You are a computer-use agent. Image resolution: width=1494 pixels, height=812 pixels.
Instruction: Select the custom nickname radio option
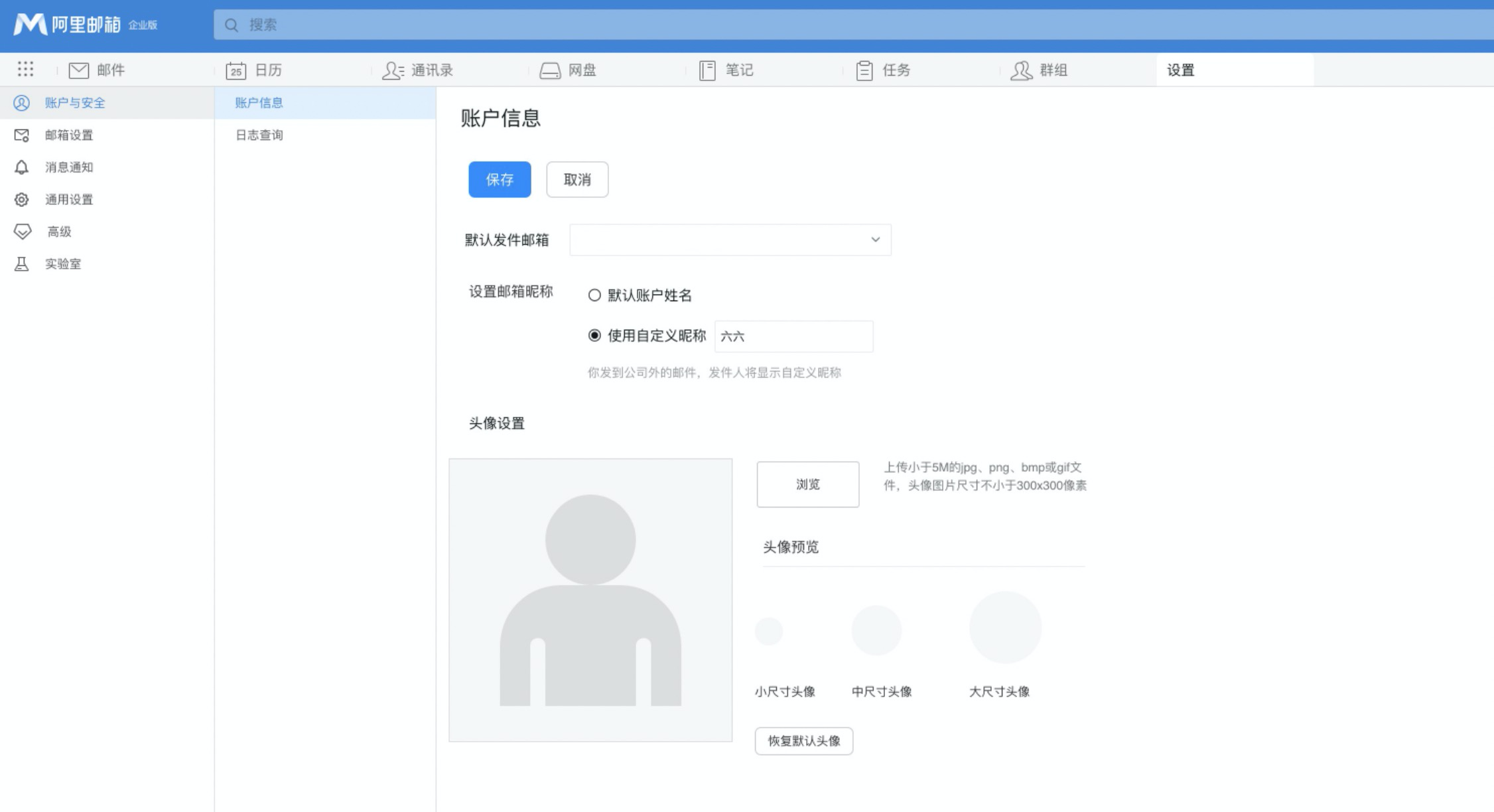594,336
